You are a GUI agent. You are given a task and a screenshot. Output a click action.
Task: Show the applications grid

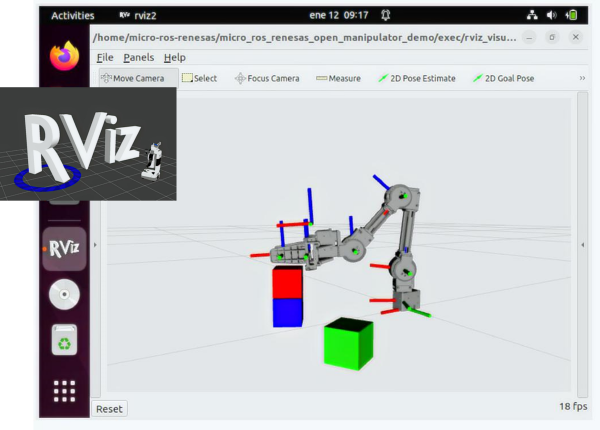tap(64, 391)
